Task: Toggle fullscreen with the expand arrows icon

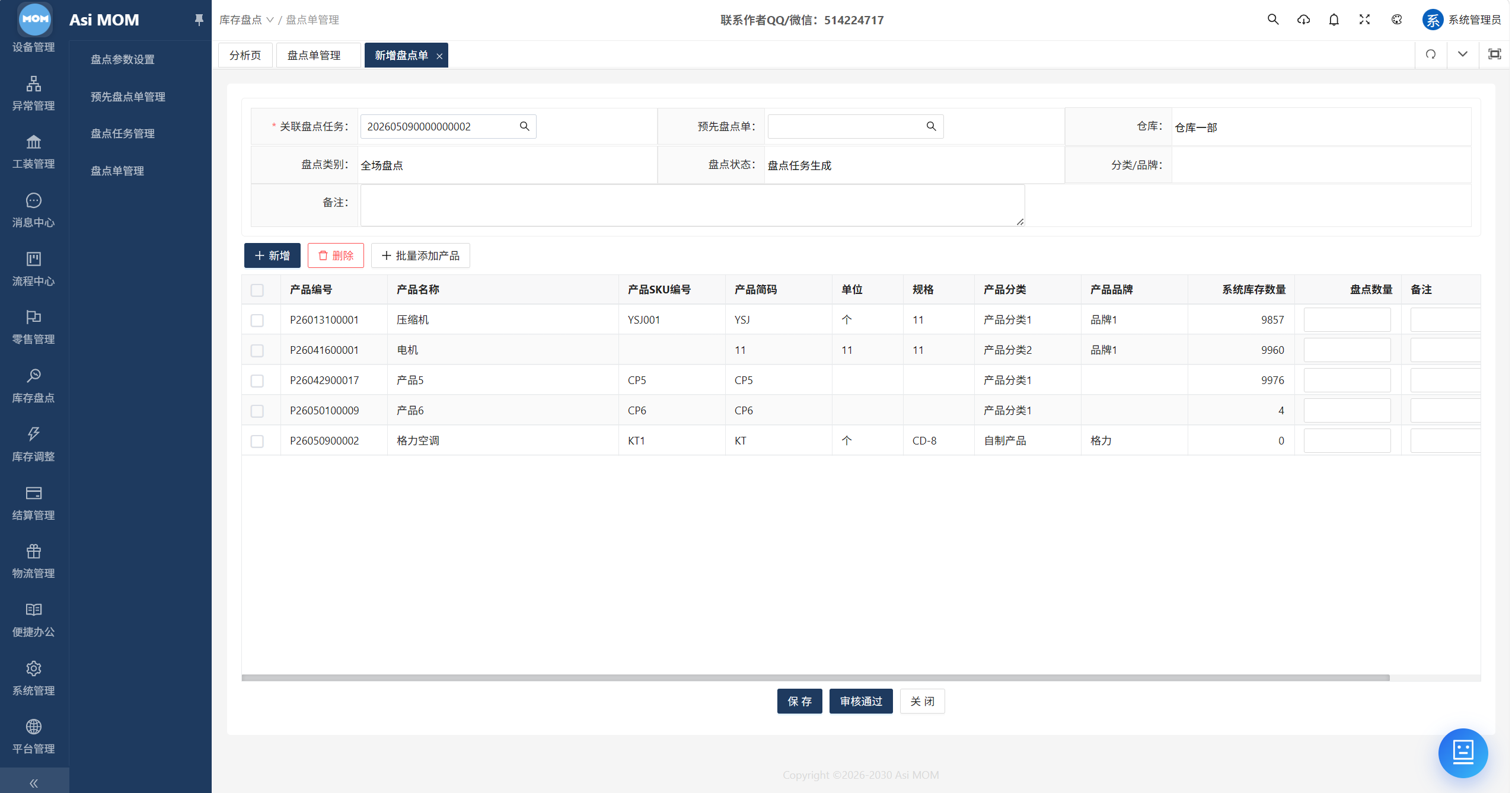Action: pyautogui.click(x=1364, y=20)
